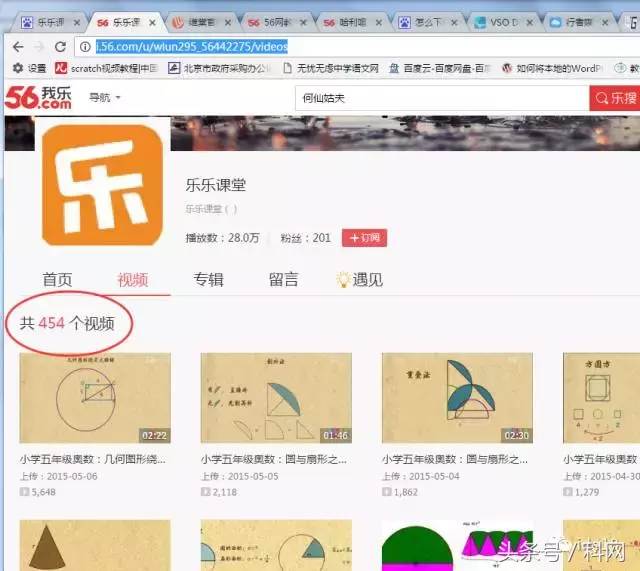Open the 设置 gear bookmark

point(29,68)
